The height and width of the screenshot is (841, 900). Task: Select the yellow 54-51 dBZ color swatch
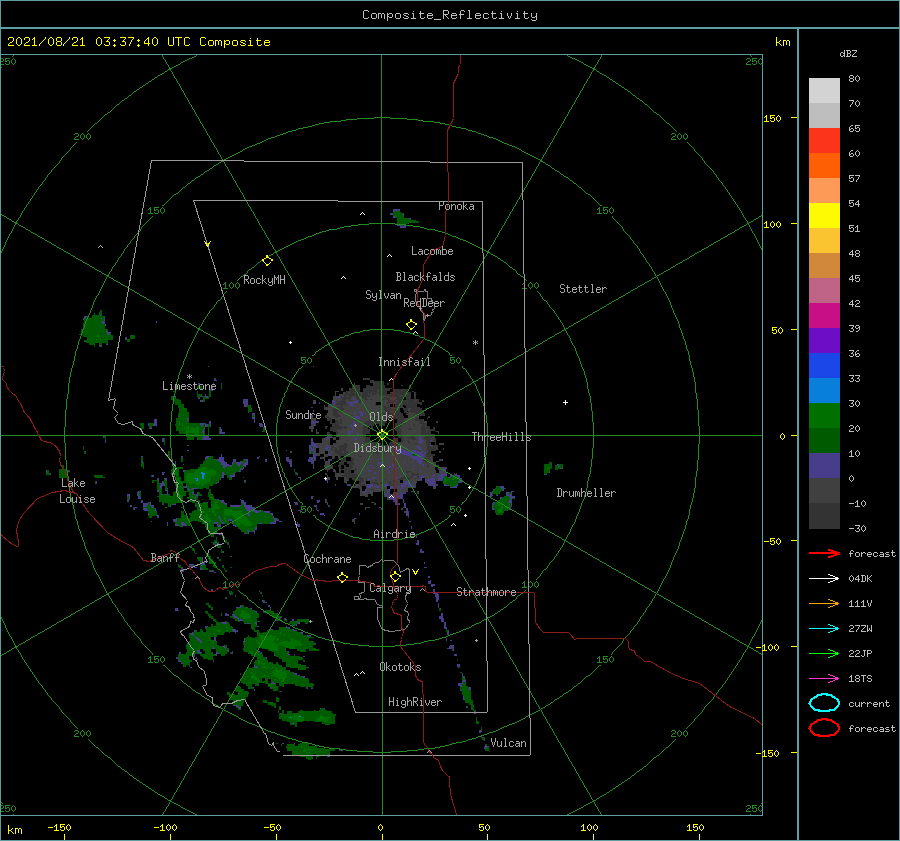[x=824, y=215]
